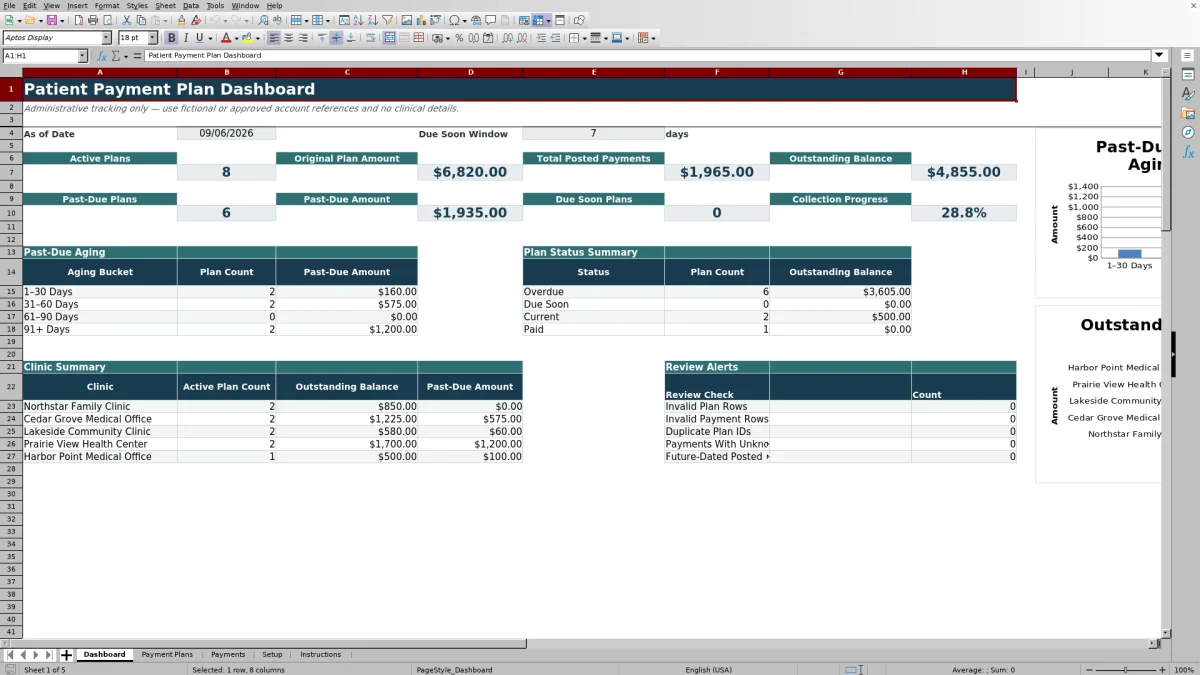This screenshot has width=1200, height=675.
Task: Click the Save document icon
Action: (x=51, y=20)
